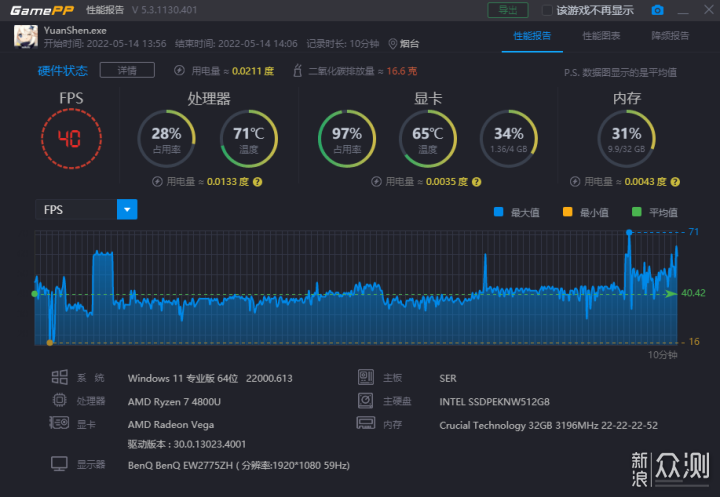Click the maximum 71 peak marker on chart
Image resolution: width=720 pixels, height=497 pixels.
629,232
